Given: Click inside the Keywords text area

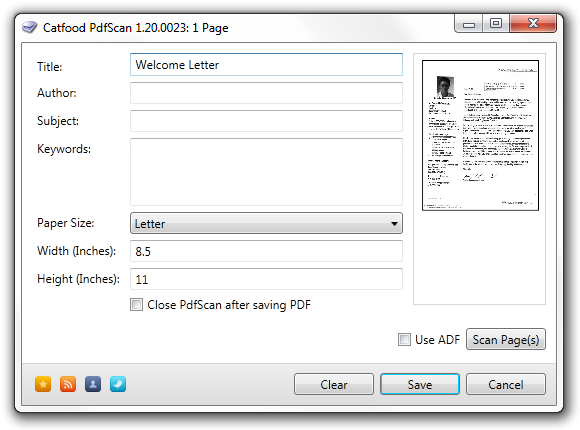Looking at the screenshot, I should pyautogui.click(x=266, y=172).
